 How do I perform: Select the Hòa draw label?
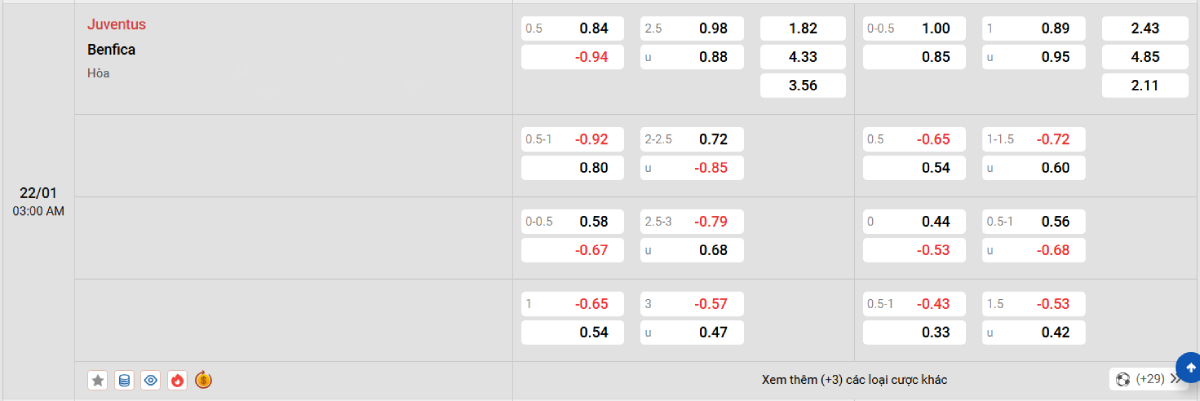coord(98,73)
